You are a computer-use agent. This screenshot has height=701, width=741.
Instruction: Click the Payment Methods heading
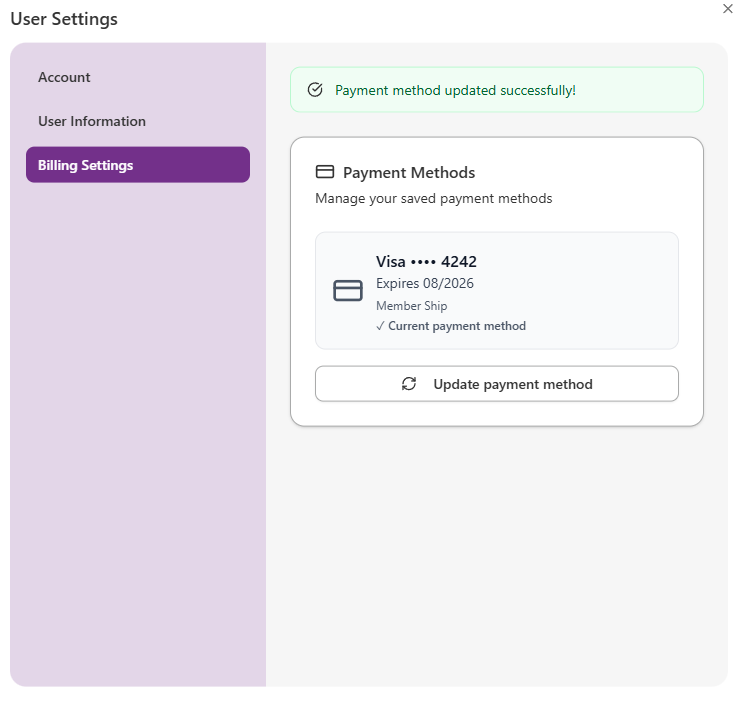tap(409, 172)
